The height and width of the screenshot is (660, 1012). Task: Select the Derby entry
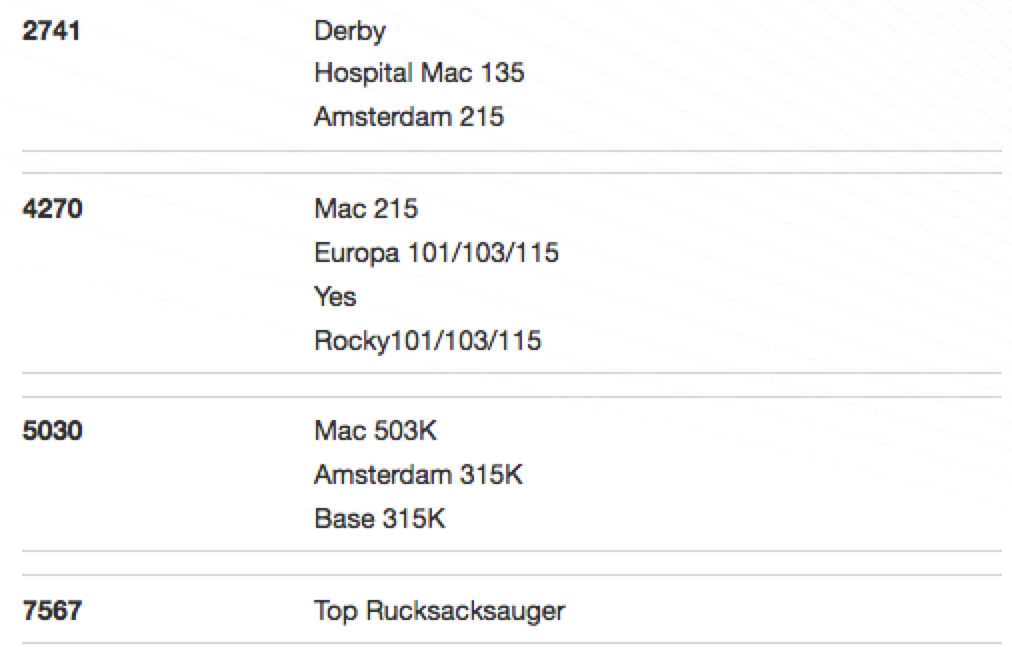pyautogui.click(x=350, y=32)
